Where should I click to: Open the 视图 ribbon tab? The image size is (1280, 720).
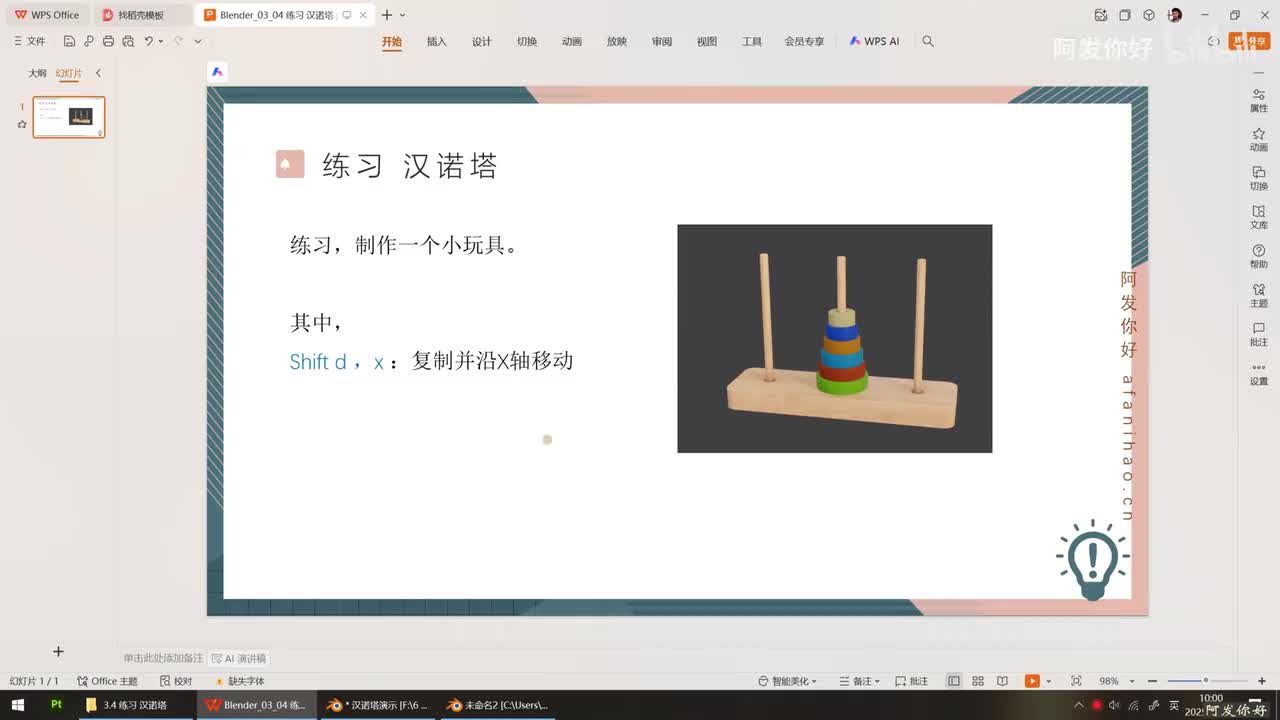pyautogui.click(x=707, y=41)
